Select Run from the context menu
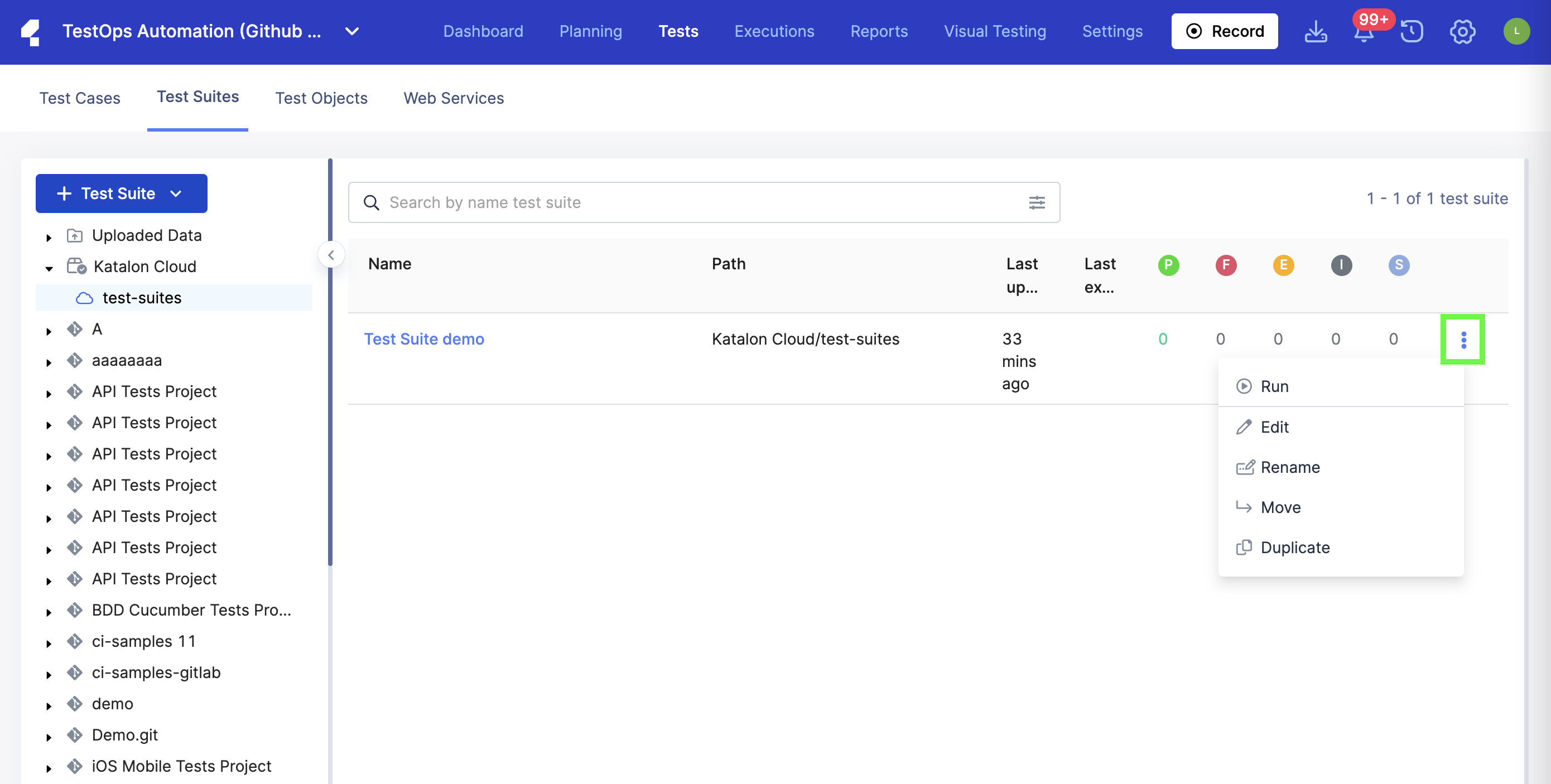Screen dimensions: 1551x784 point(1340,386)
